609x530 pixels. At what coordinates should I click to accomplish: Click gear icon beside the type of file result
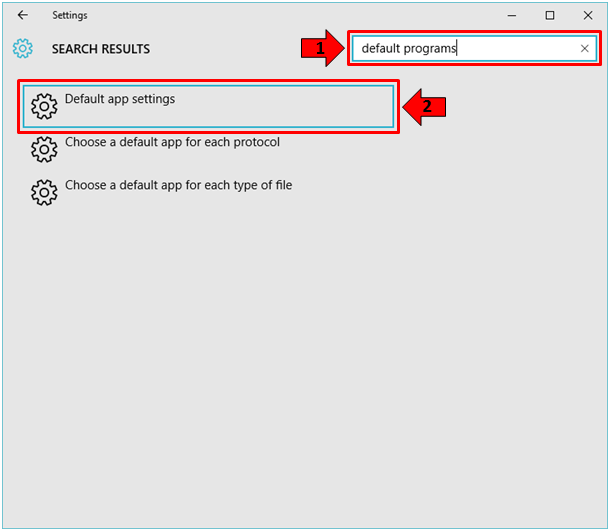pos(44,192)
